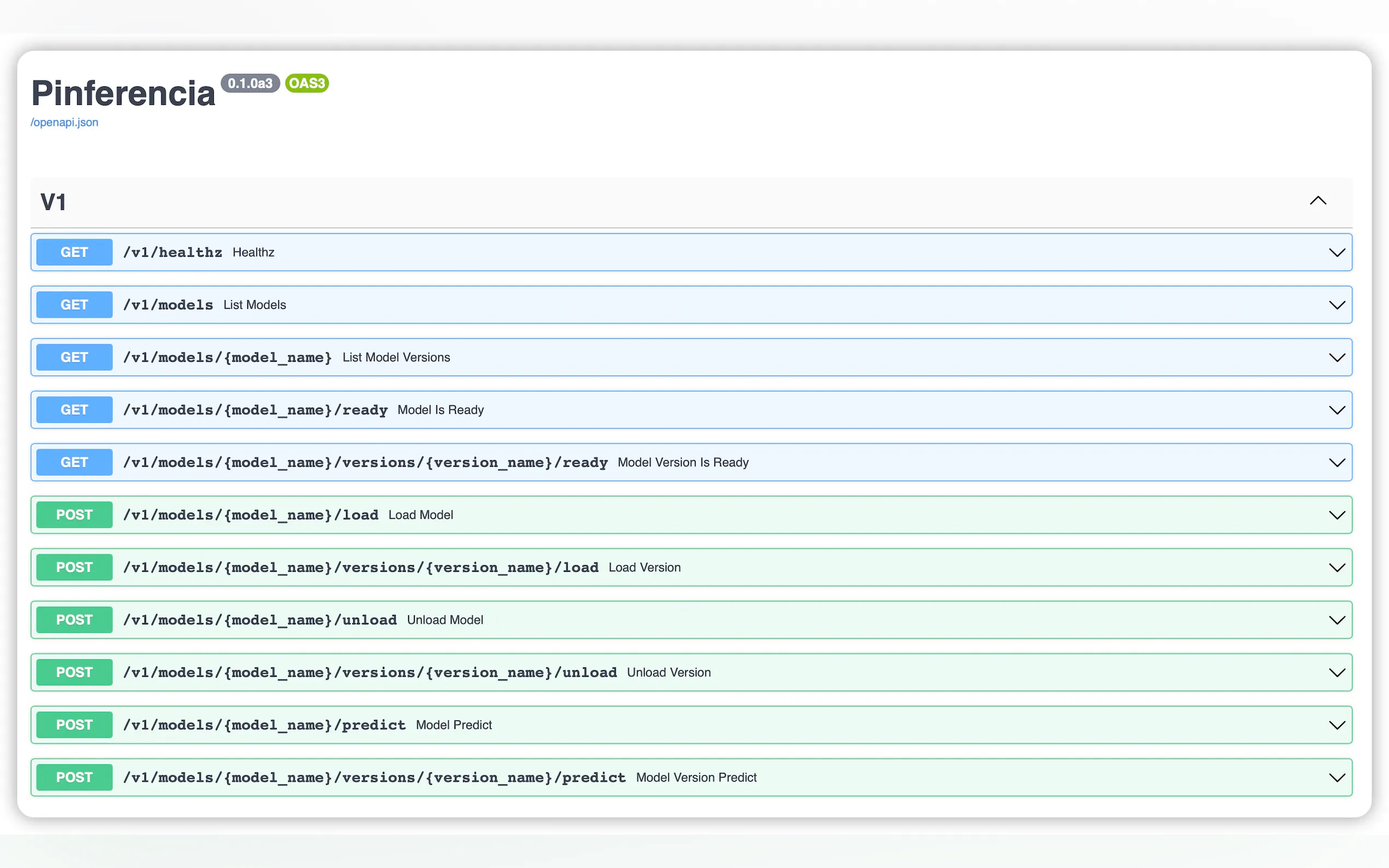This screenshot has height=868, width=1389.
Task: Click the List Model Versions summary label
Action: coord(396,357)
